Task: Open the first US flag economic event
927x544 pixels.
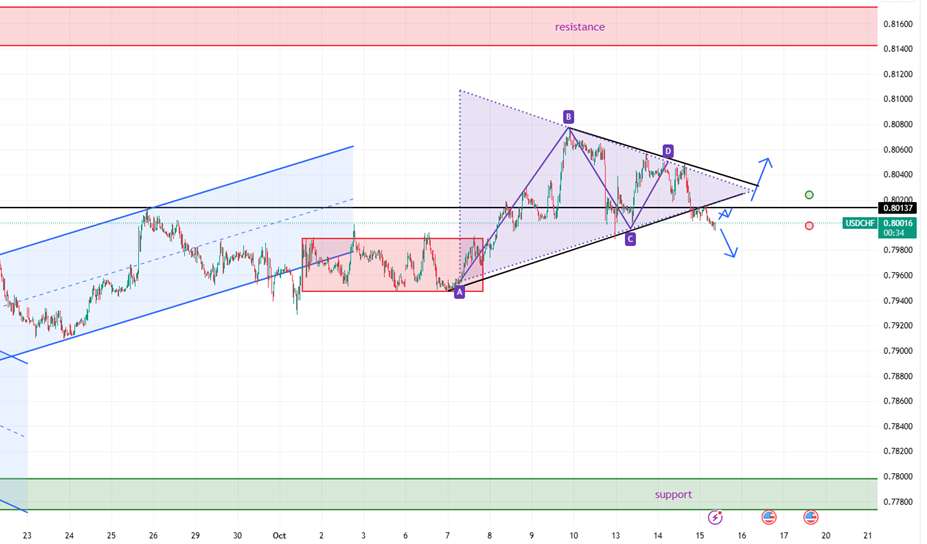Action: [x=769, y=517]
